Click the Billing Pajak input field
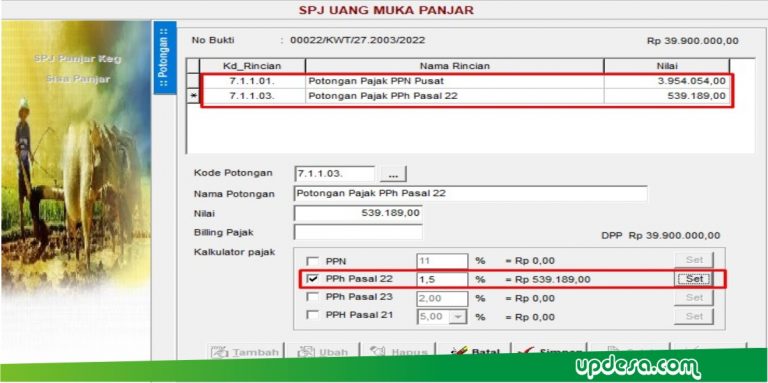Viewport: 768px width, 383px height. 358,232
